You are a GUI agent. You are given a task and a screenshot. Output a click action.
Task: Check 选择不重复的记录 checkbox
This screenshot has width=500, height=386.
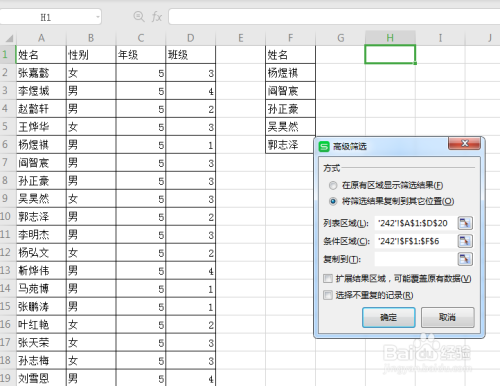tap(328, 295)
